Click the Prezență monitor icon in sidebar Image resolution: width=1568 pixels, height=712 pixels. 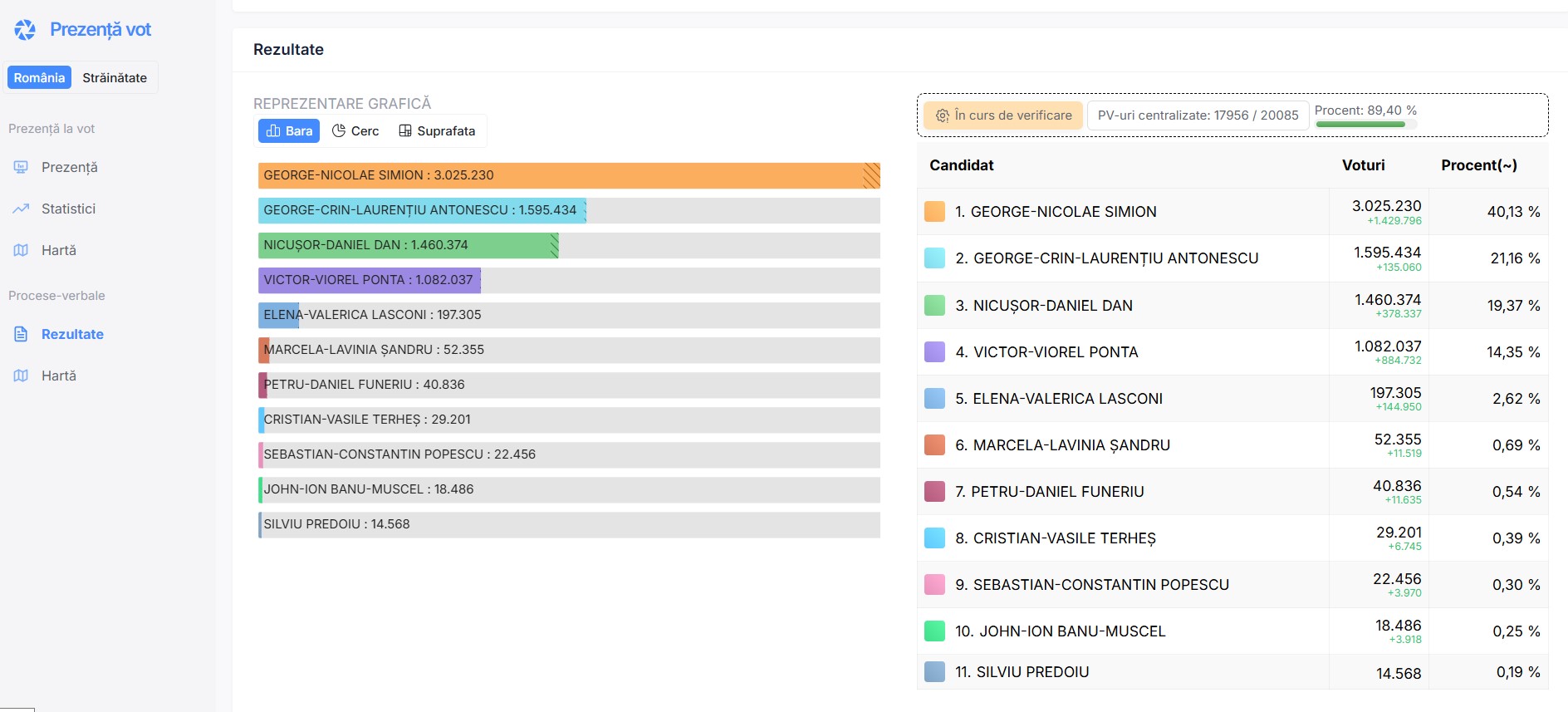(x=21, y=167)
